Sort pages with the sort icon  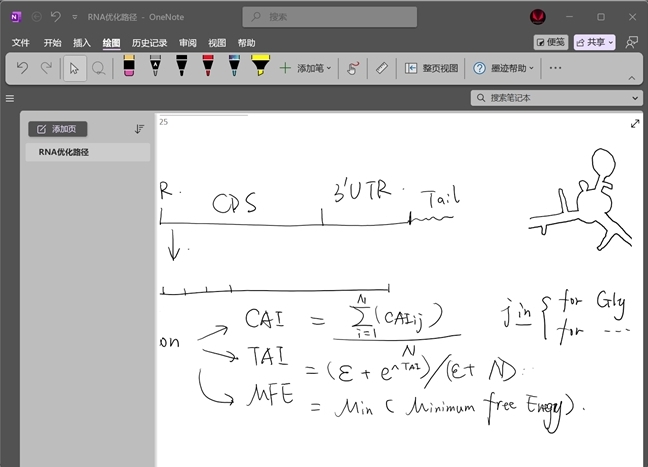coord(139,129)
